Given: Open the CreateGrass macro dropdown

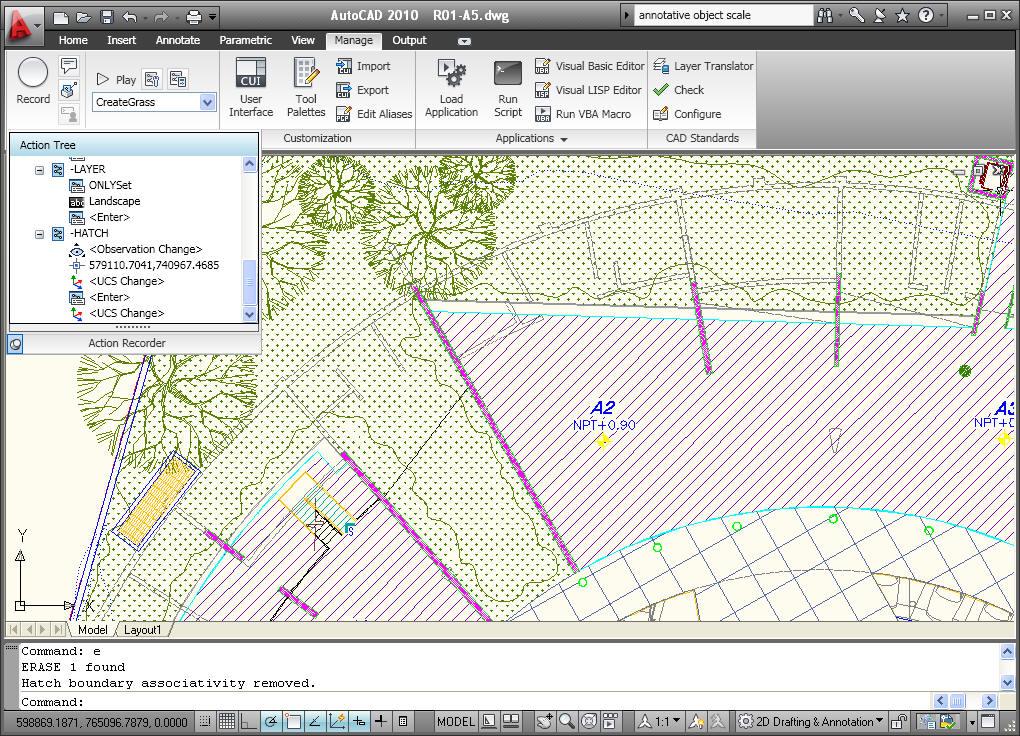Looking at the screenshot, I should tap(208, 102).
